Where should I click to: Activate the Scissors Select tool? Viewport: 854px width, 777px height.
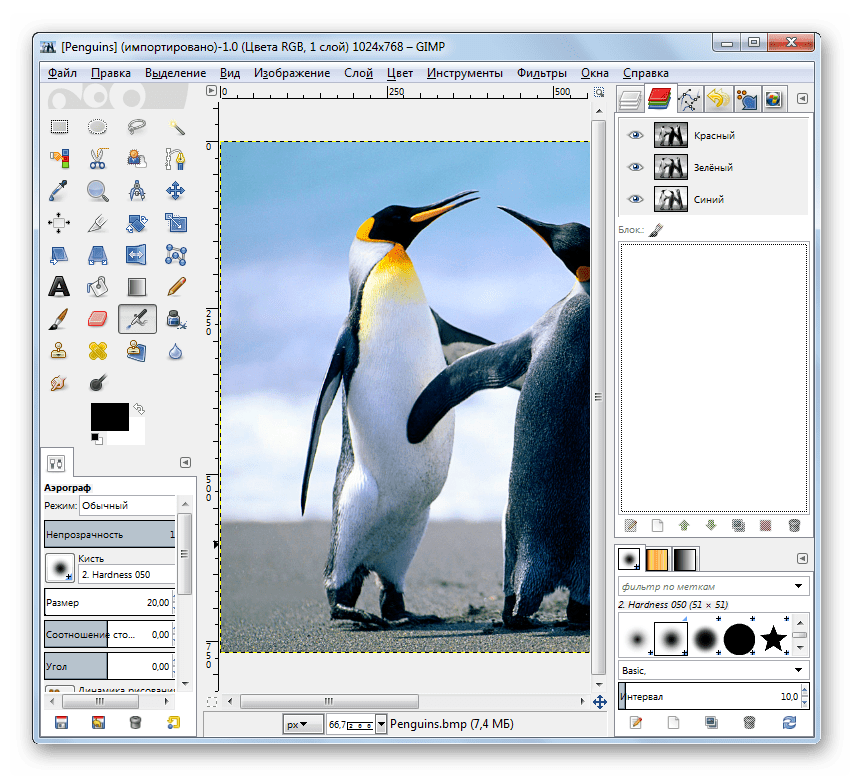coord(97,159)
